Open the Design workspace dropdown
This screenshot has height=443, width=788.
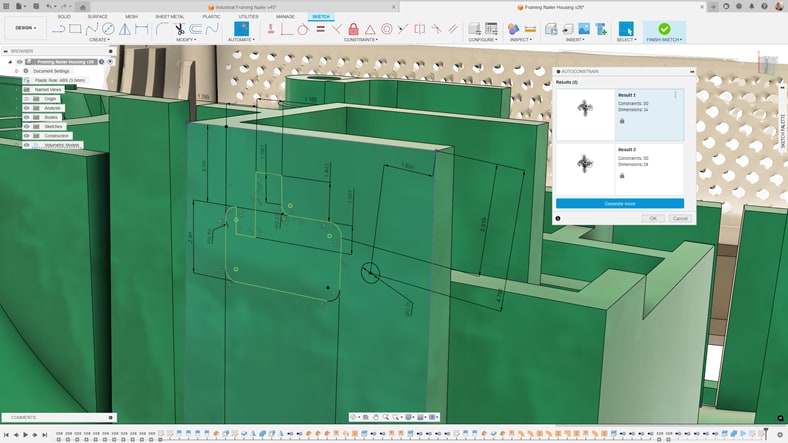25,28
